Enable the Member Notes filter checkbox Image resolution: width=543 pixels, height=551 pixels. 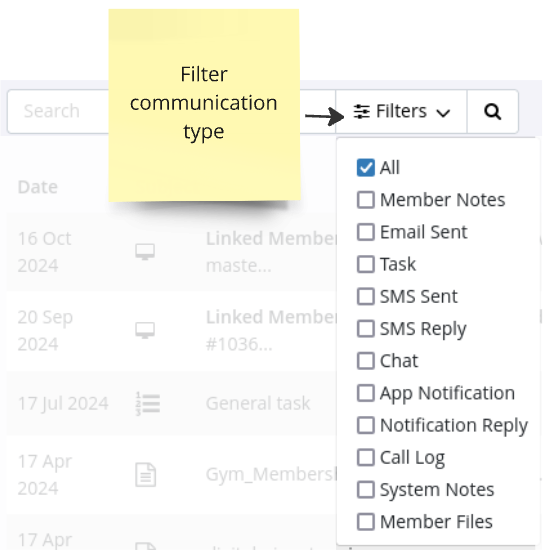point(366,200)
